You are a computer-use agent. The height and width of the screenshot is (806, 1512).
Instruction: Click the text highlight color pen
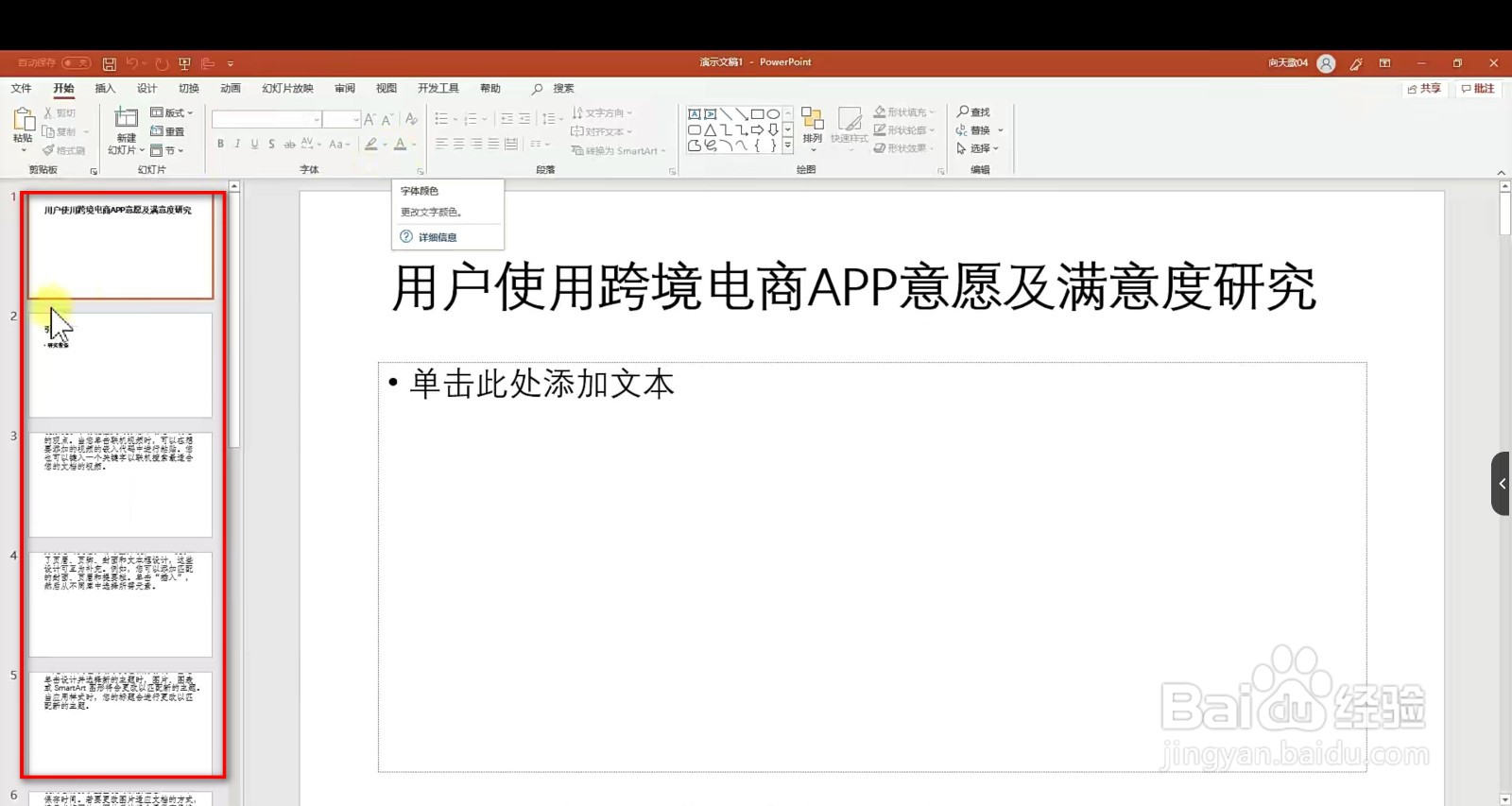[371, 144]
